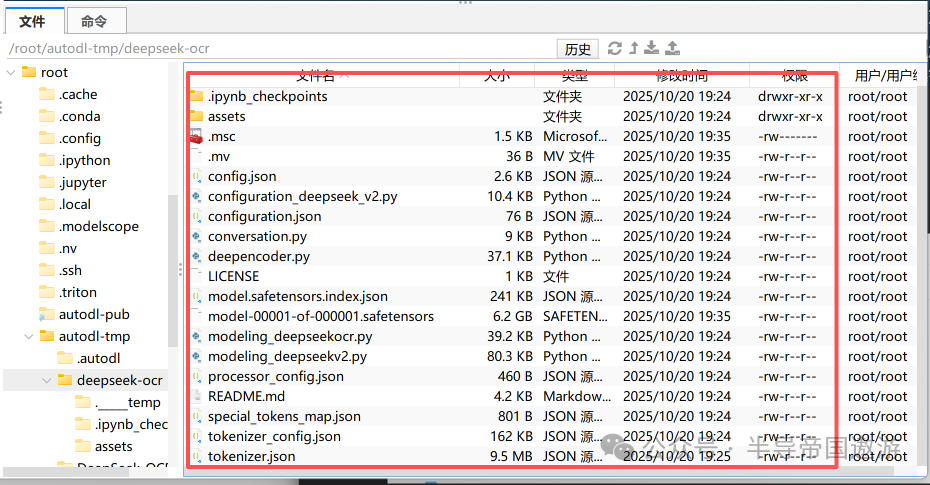This screenshot has width=930, height=485.
Task: Select the .local folder in tree
Action: (75, 204)
